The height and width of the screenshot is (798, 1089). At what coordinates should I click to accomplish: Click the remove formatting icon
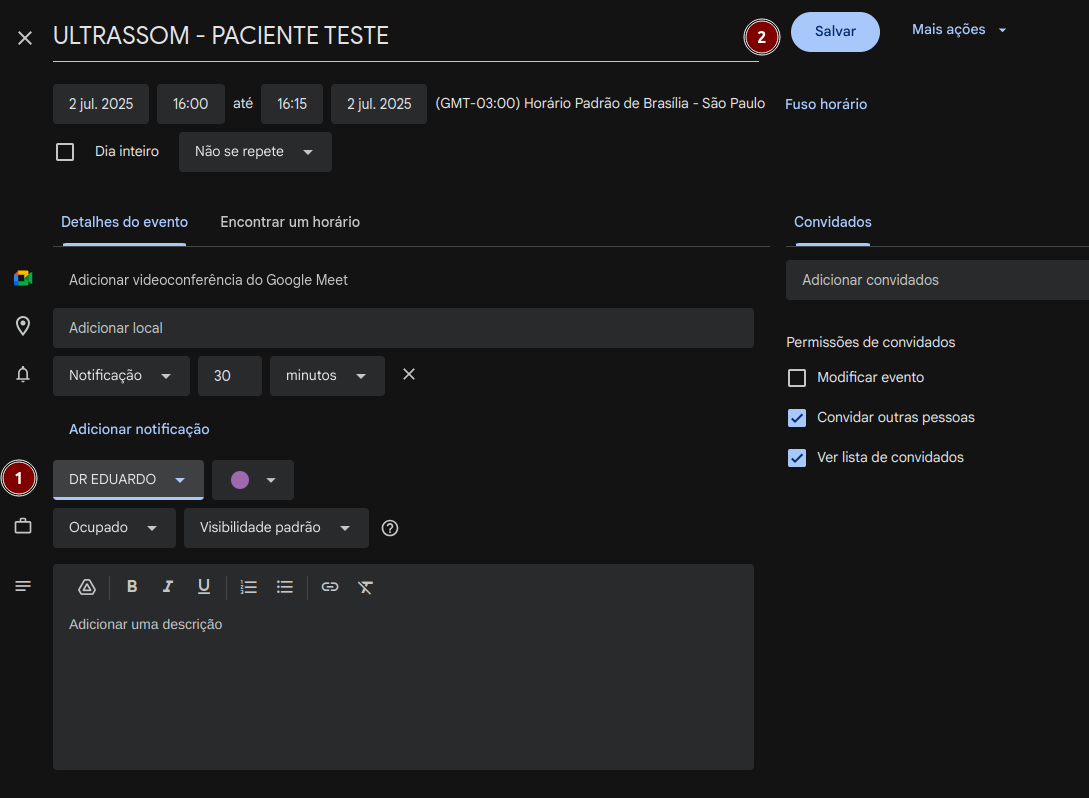pyautogui.click(x=366, y=587)
